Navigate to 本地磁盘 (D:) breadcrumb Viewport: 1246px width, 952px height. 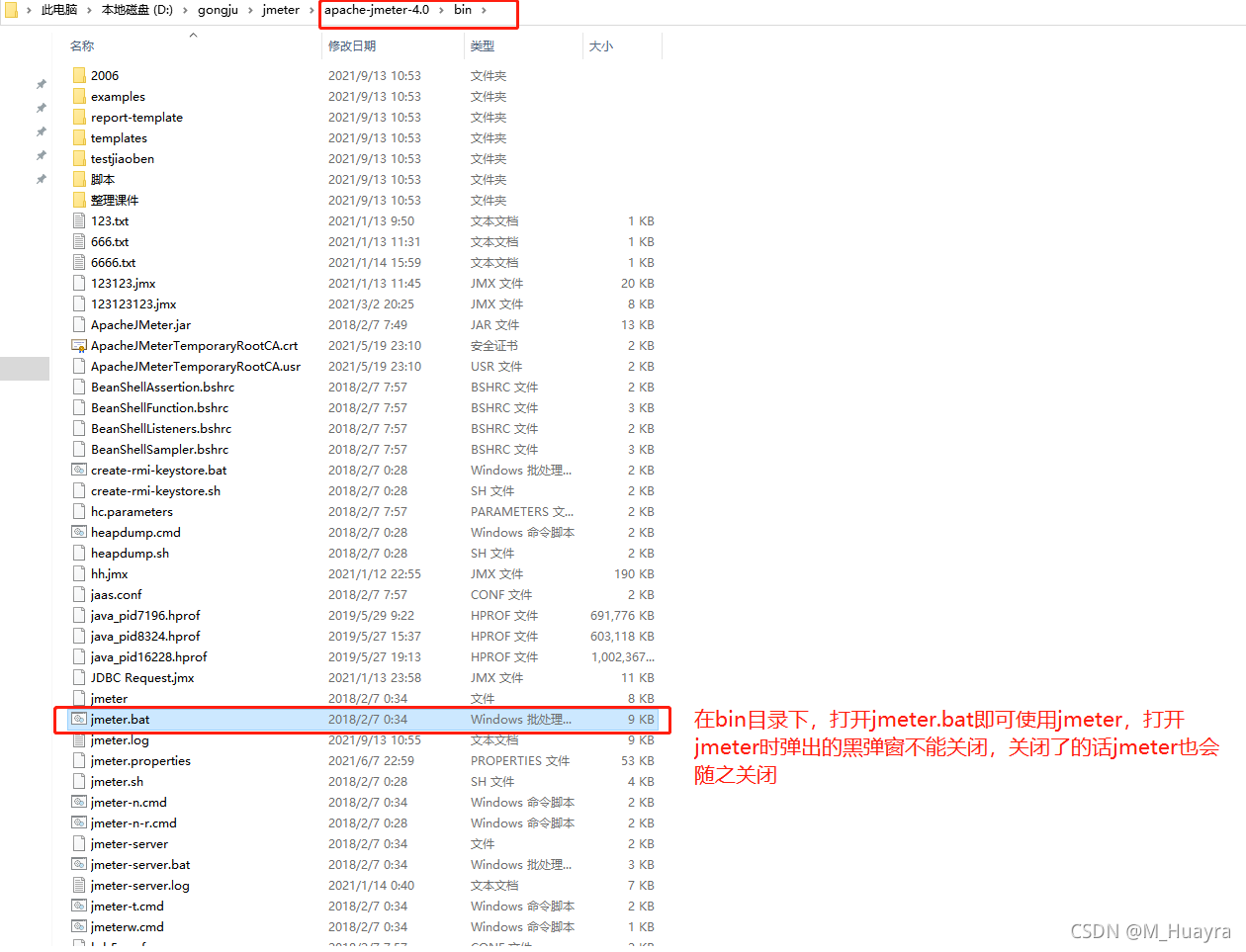click(x=137, y=10)
